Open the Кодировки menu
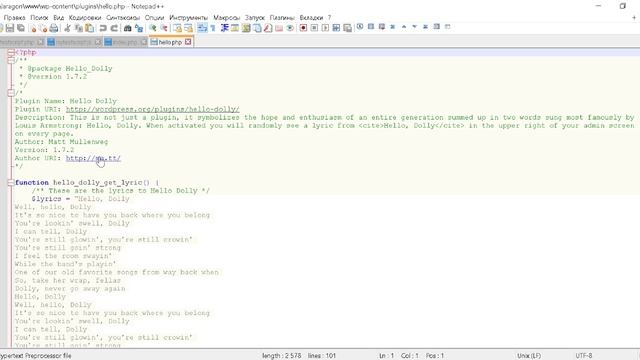Image resolution: width=640 pixels, height=360 pixels. [x=85, y=18]
